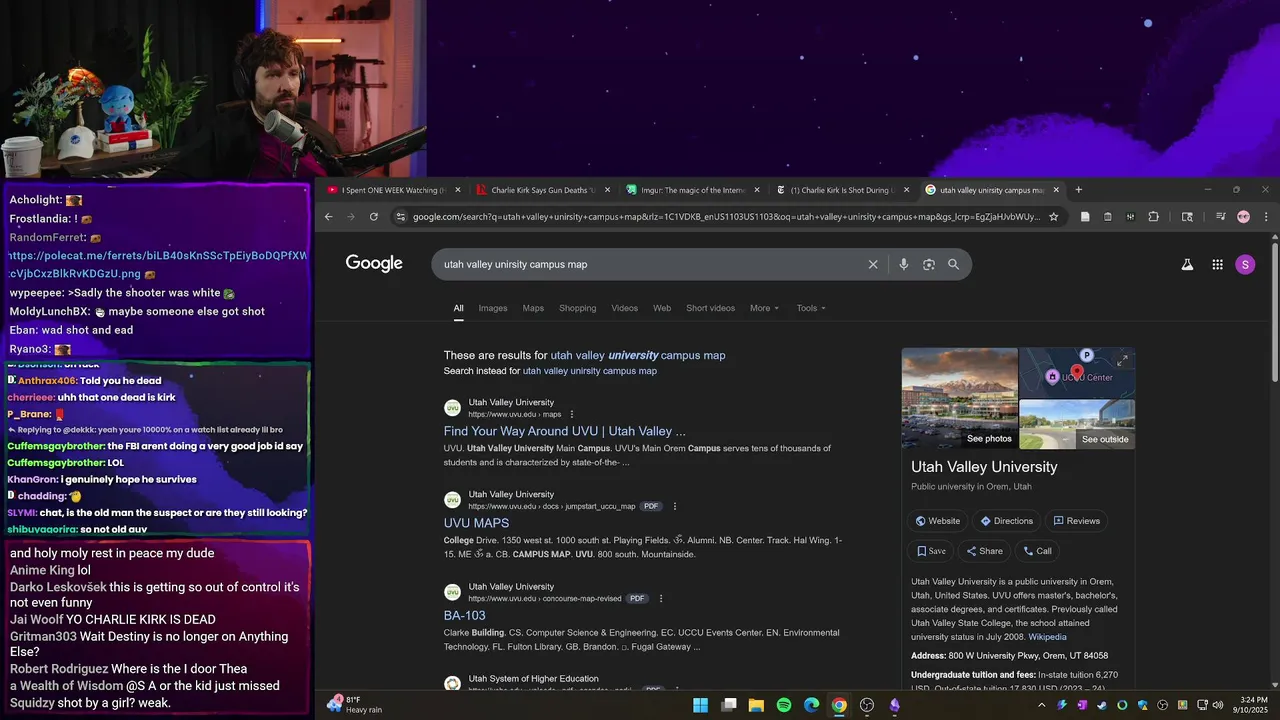This screenshot has height=720, width=1280.
Task: Close the Imgur tab
Action: (x=757, y=189)
